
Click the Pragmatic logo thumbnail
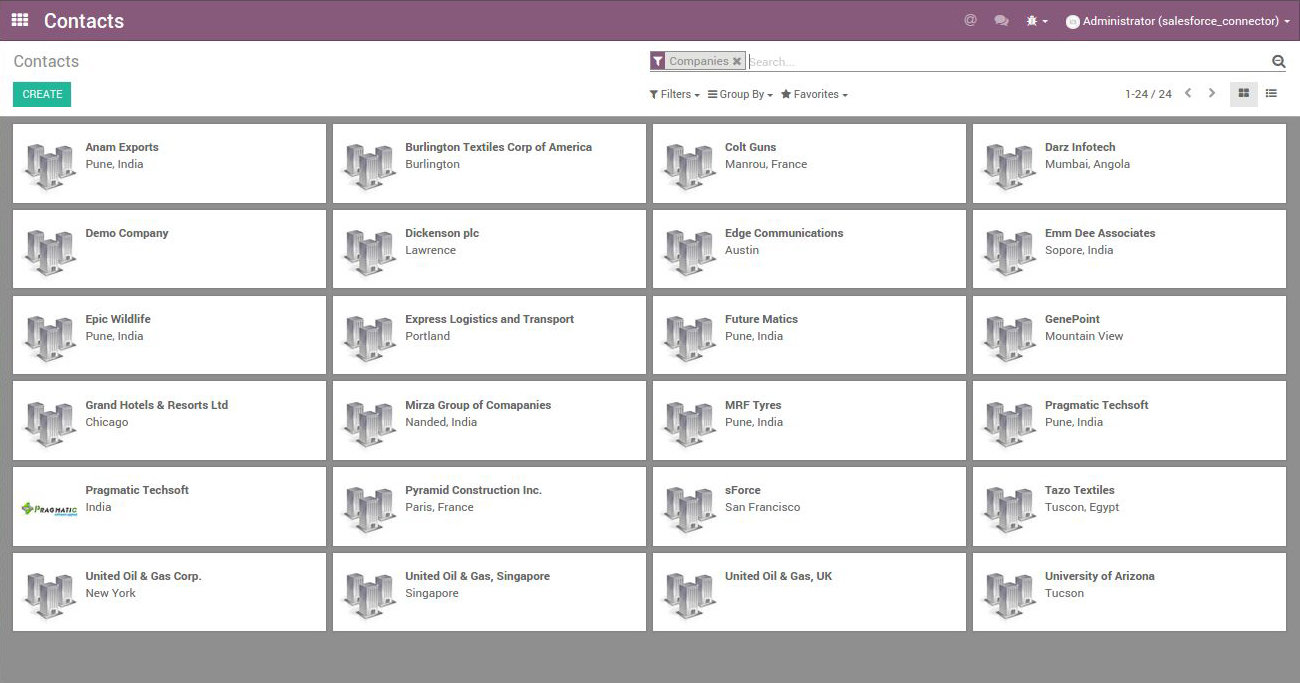tap(49, 509)
